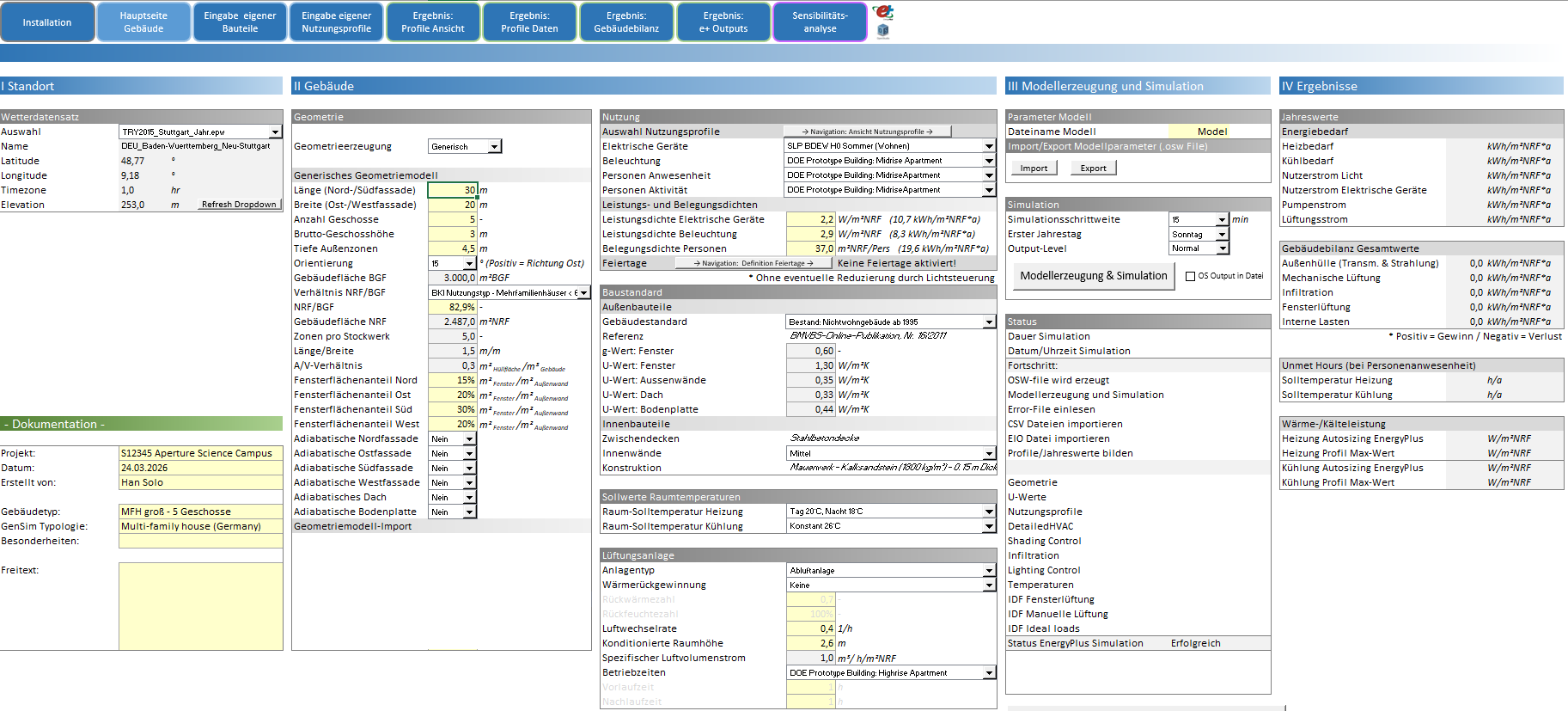Select the Gebäudetyp field
The width and height of the screenshot is (1568, 711).
point(201,512)
